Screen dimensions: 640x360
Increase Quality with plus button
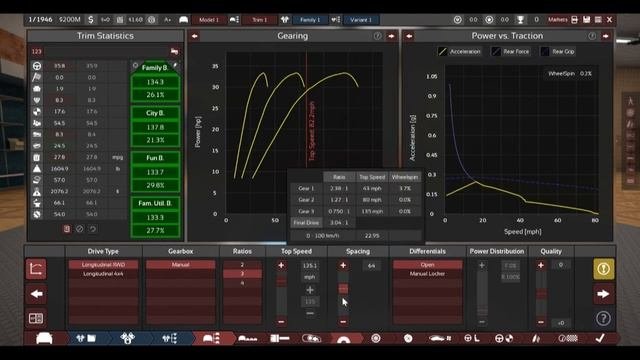[541, 265]
